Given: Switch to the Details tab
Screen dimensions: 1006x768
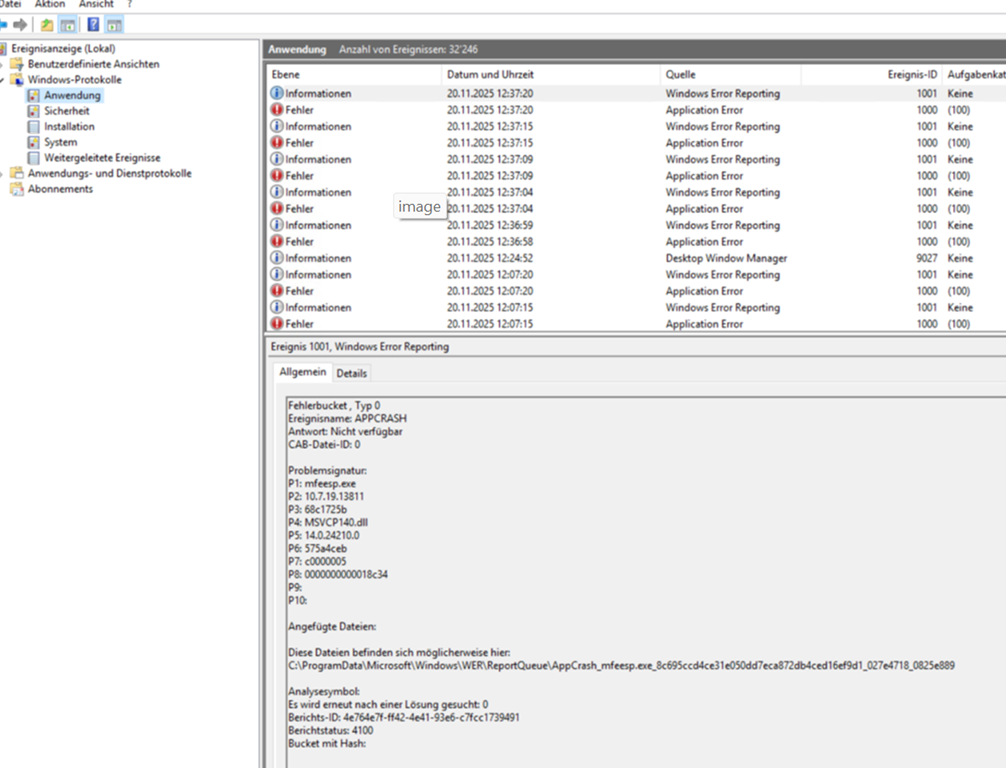Looking at the screenshot, I should [x=351, y=373].
